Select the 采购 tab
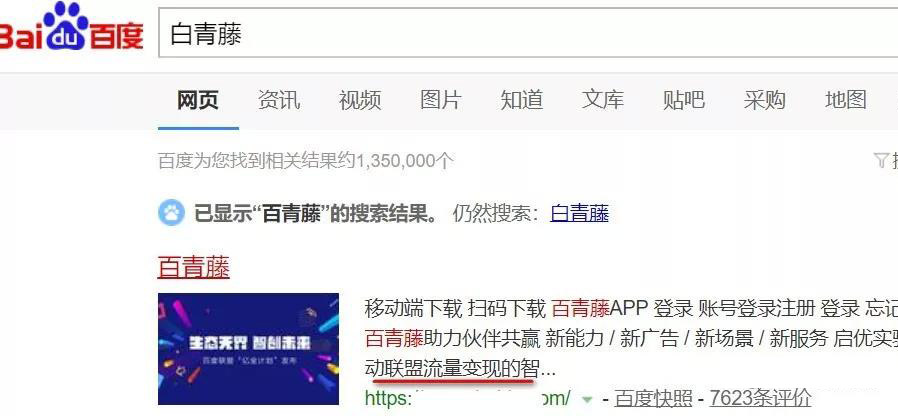Viewport: 898px width, 416px height. click(765, 100)
